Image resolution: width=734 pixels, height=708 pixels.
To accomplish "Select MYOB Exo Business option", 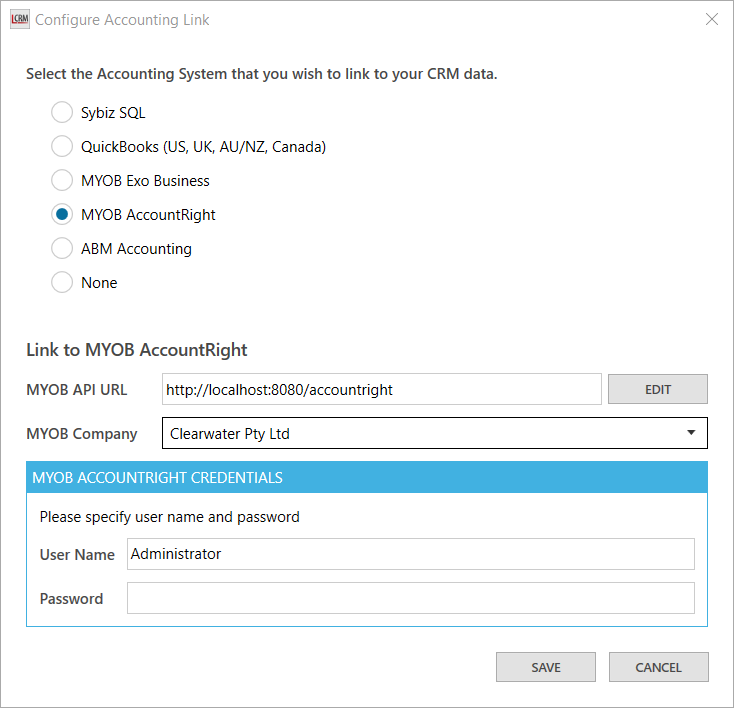I will 62,181.
